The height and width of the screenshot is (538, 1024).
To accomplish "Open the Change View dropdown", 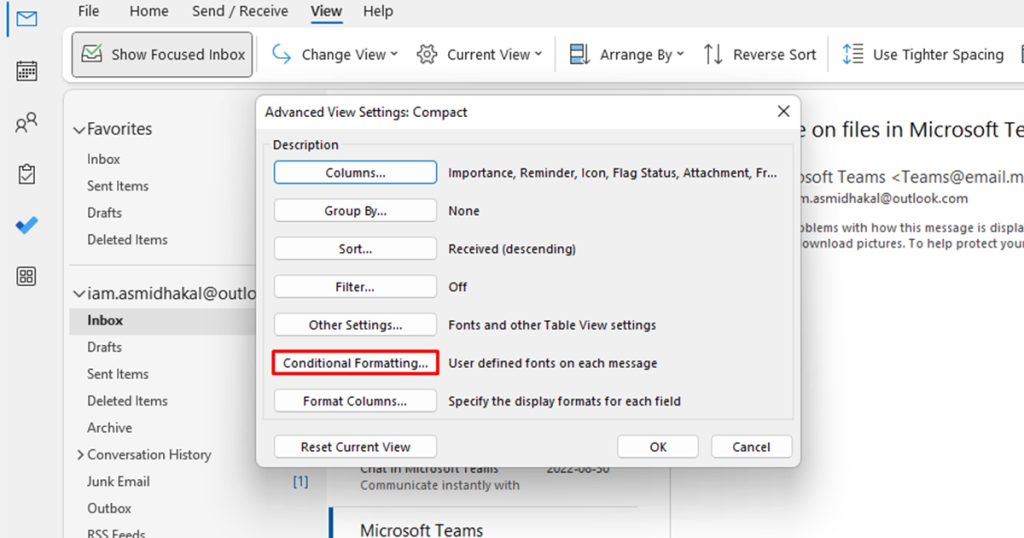I will coord(335,55).
